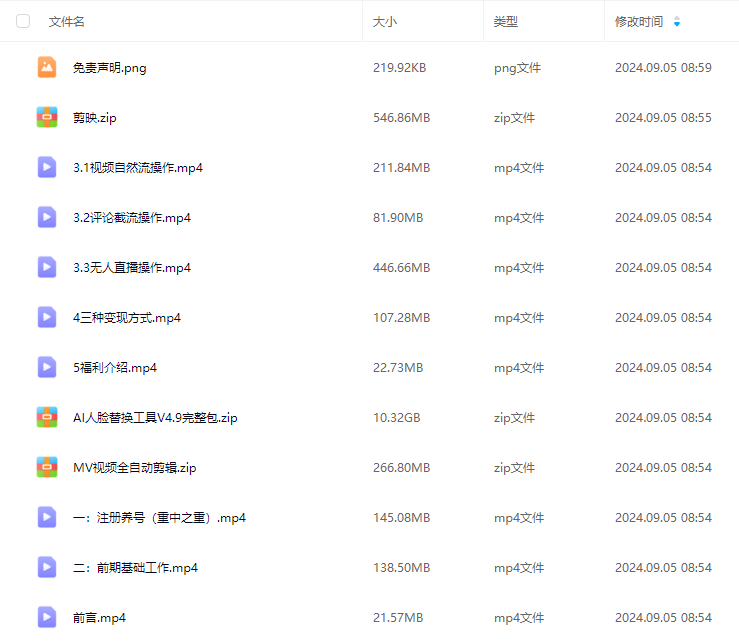
Task: Click the video icon for 5福利介绍.mp4
Action: 47,367
